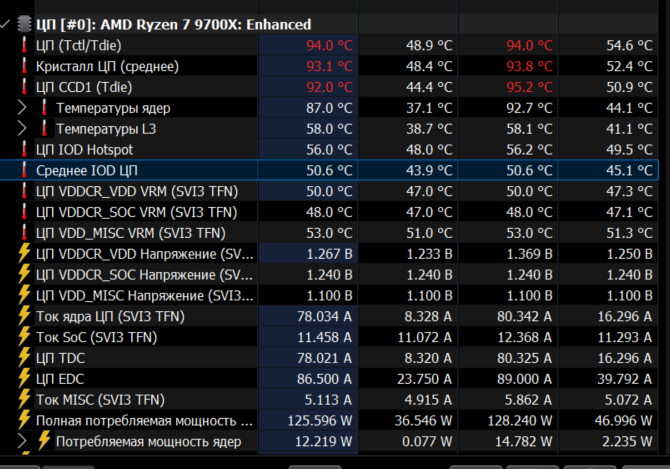Select the Температуры ядер label
This screenshot has width=670, height=469.
[x=113, y=108]
